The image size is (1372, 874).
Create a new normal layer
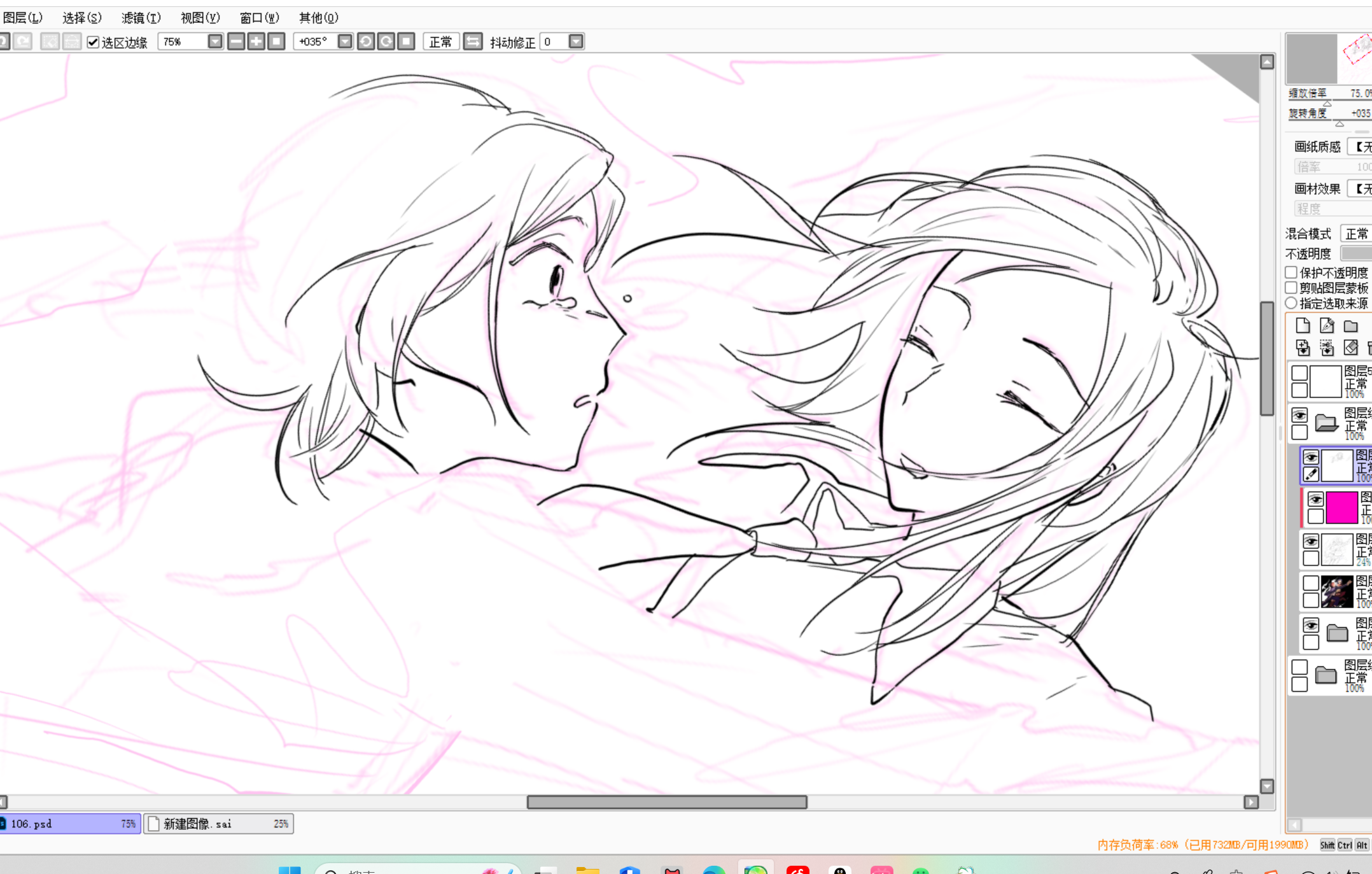[x=1303, y=326]
